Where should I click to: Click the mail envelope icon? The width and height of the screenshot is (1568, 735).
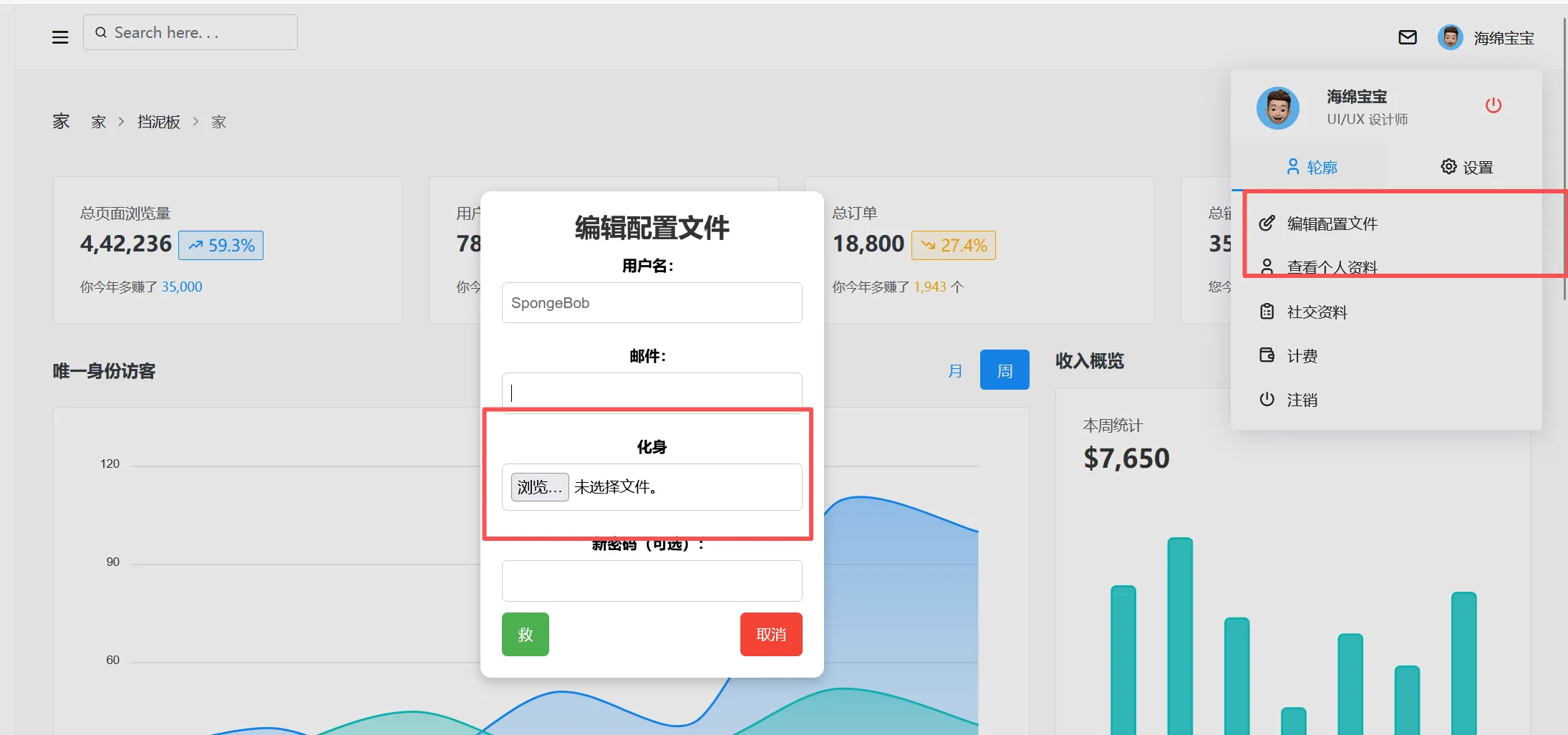pyautogui.click(x=1407, y=37)
